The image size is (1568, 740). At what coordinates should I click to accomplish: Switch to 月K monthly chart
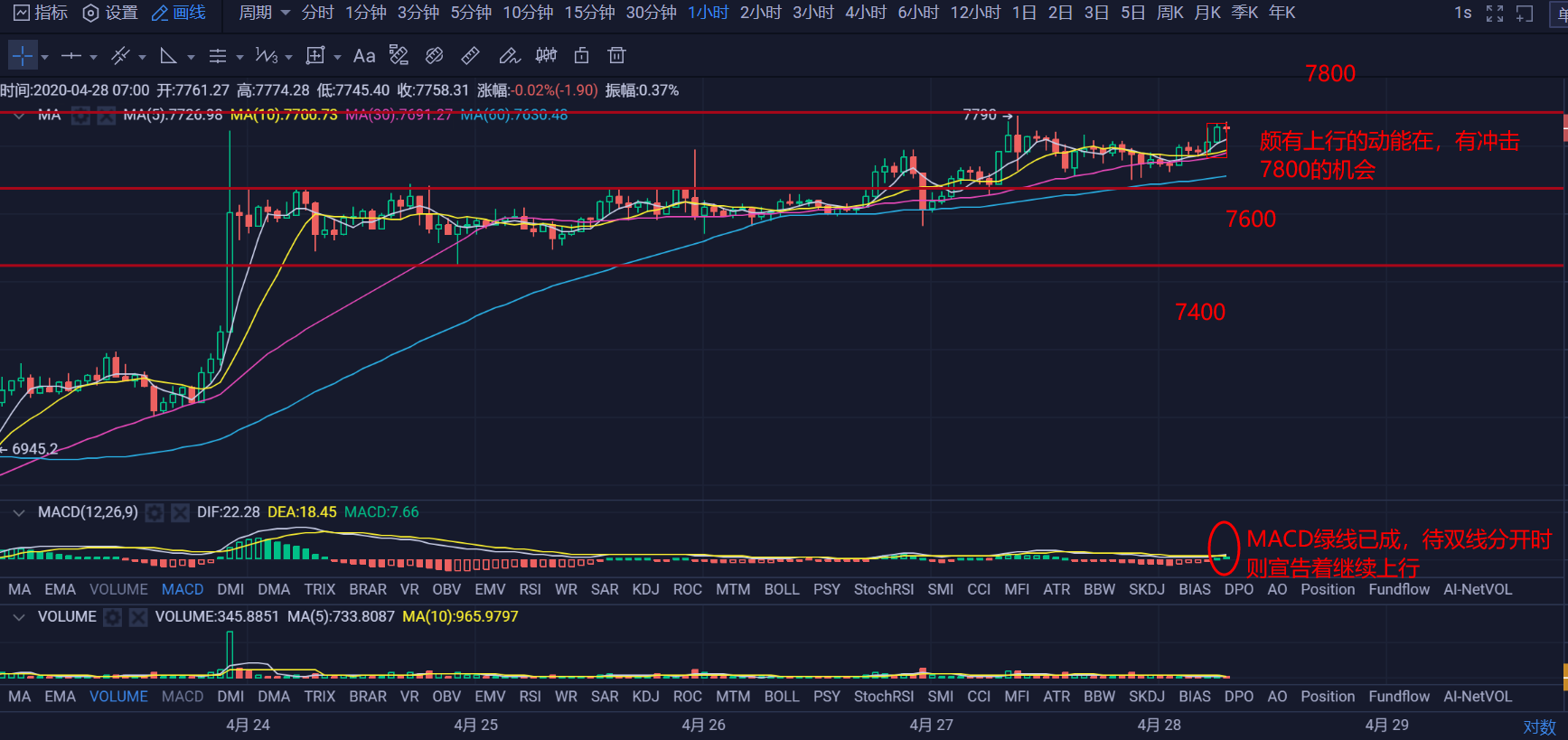click(x=1207, y=13)
